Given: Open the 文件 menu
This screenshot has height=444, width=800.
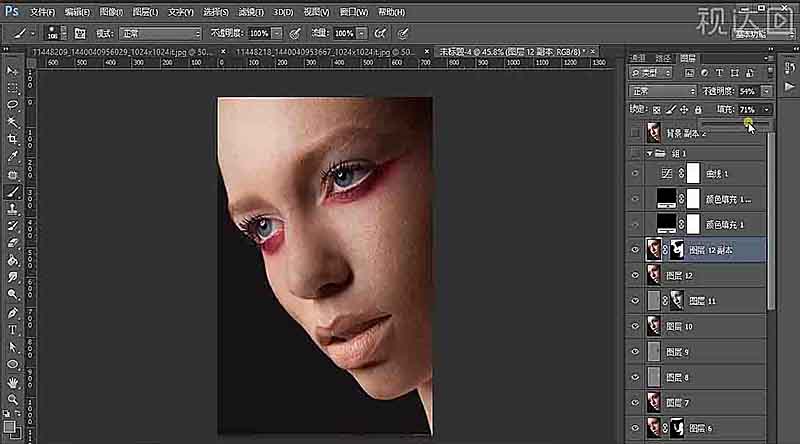Looking at the screenshot, I should 42,12.
